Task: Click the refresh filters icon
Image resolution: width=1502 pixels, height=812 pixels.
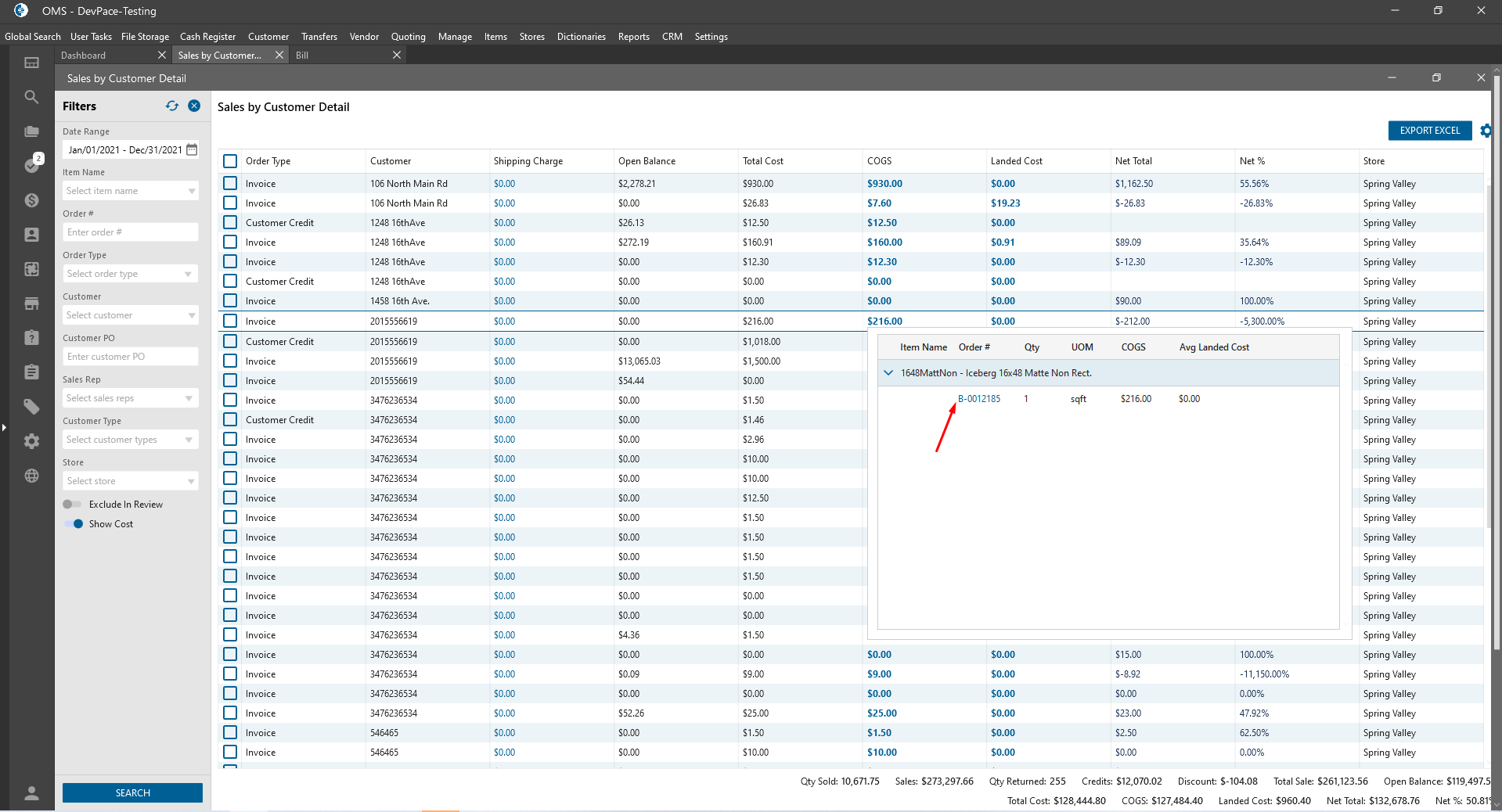Action: tap(172, 106)
